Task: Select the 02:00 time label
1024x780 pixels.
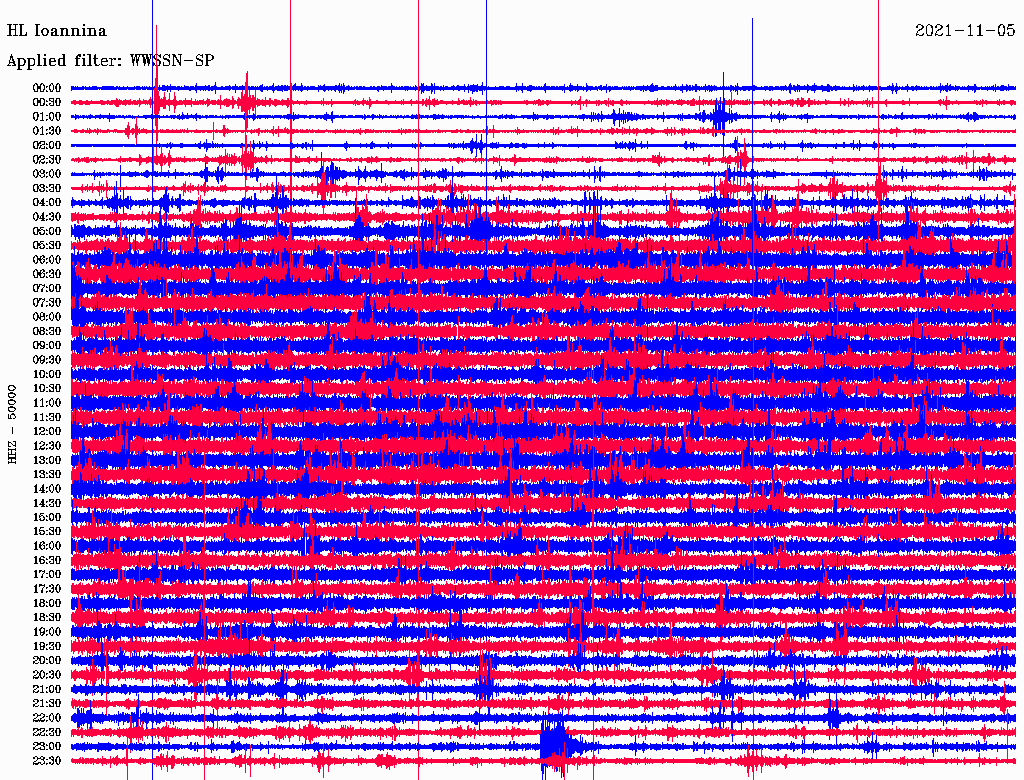Action: [47, 145]
